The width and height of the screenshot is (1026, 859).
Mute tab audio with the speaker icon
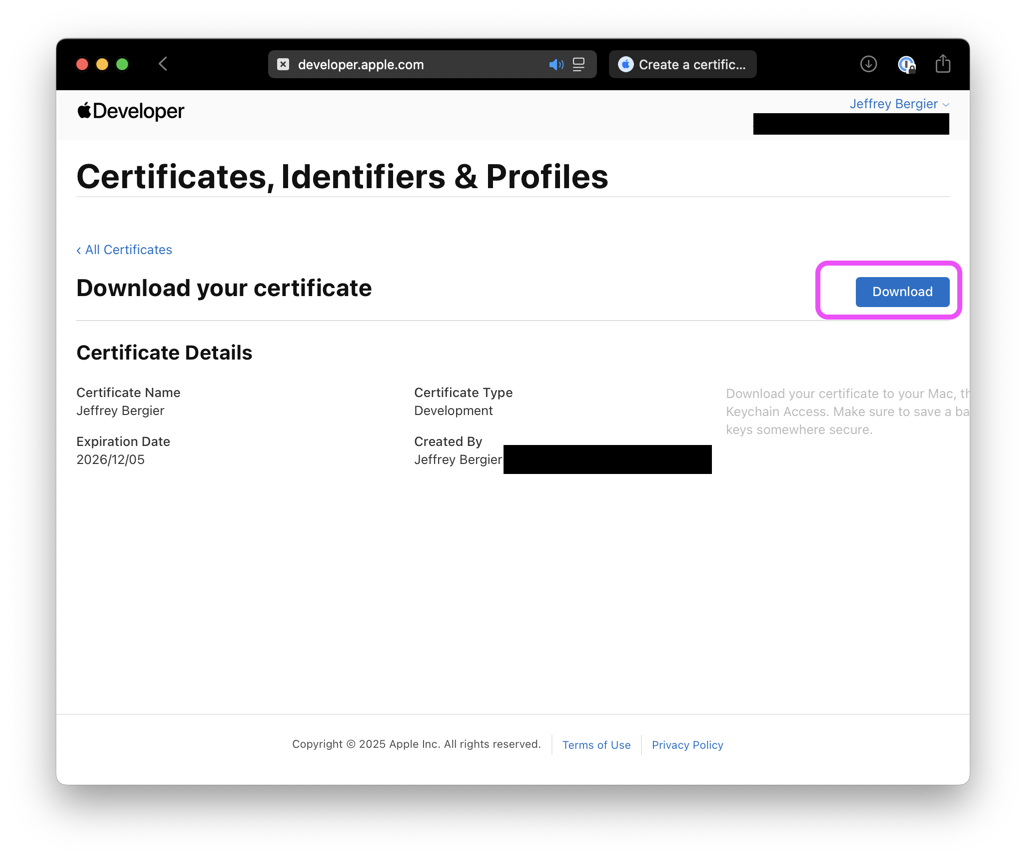point(556,64)
